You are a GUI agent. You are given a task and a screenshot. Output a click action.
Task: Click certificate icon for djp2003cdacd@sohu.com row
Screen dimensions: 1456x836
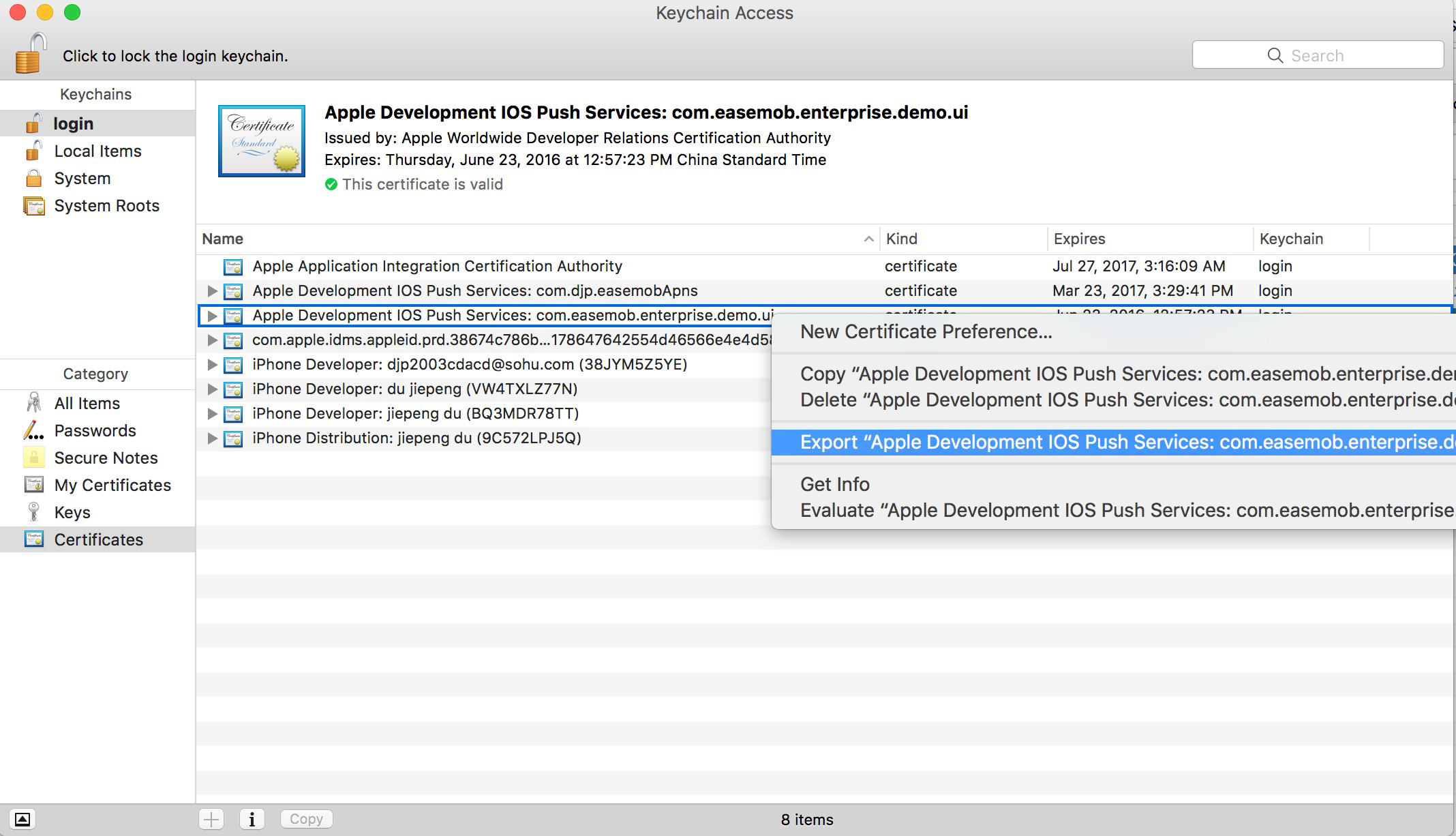click(233, 365)
